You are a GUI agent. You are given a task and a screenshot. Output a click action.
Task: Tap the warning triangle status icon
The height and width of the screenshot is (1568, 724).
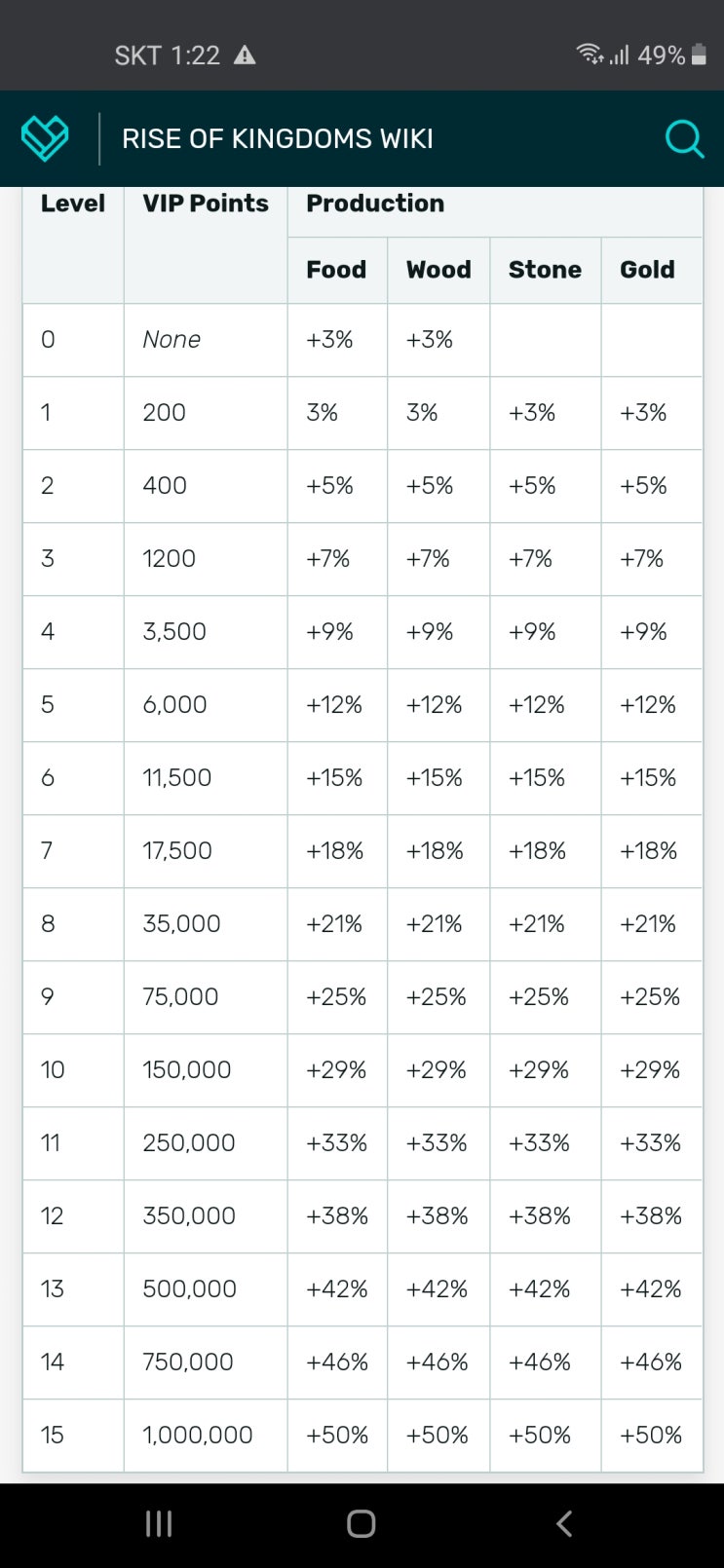point(245,56)
